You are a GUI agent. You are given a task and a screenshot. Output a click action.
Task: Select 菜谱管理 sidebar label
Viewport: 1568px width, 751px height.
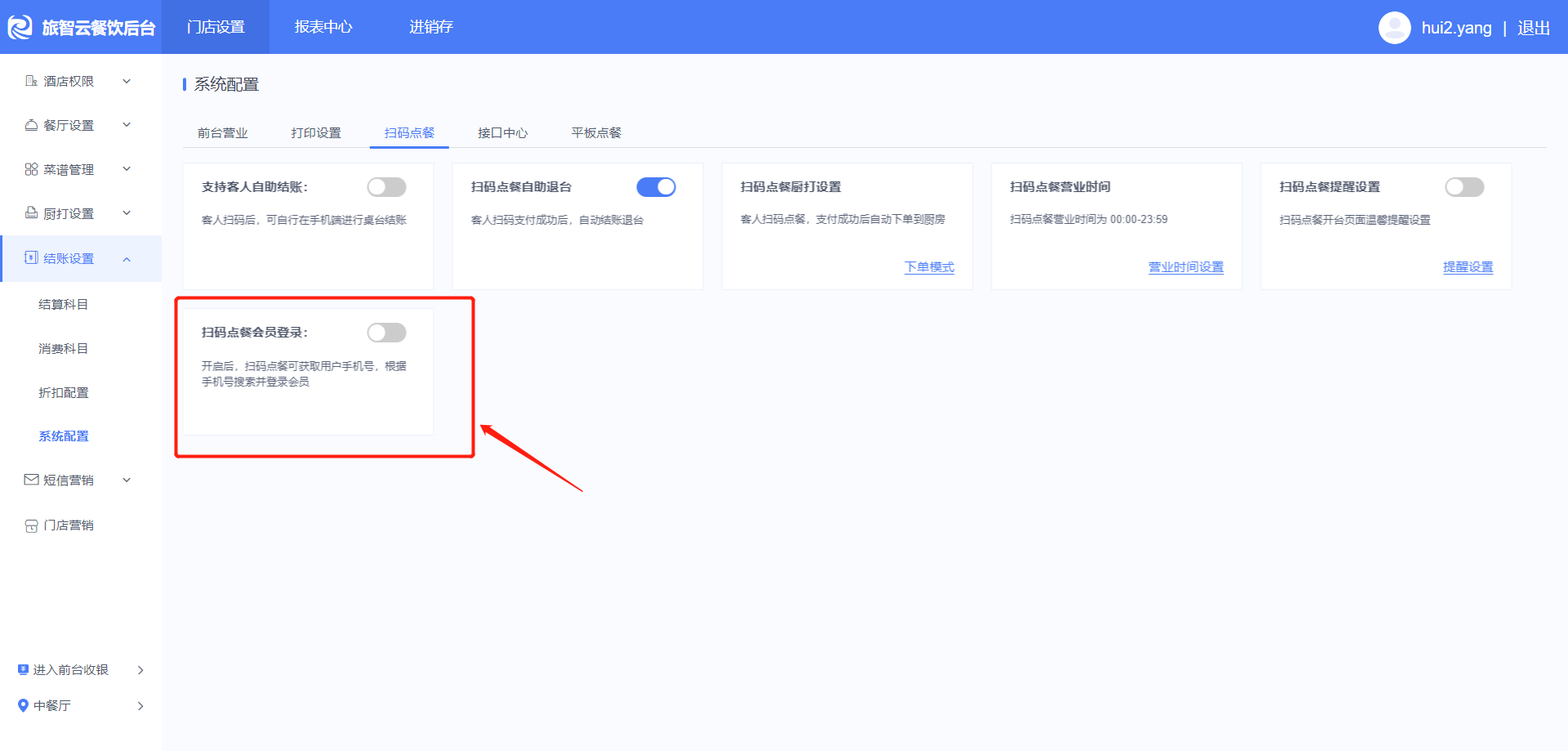click(x=69, y=169)
